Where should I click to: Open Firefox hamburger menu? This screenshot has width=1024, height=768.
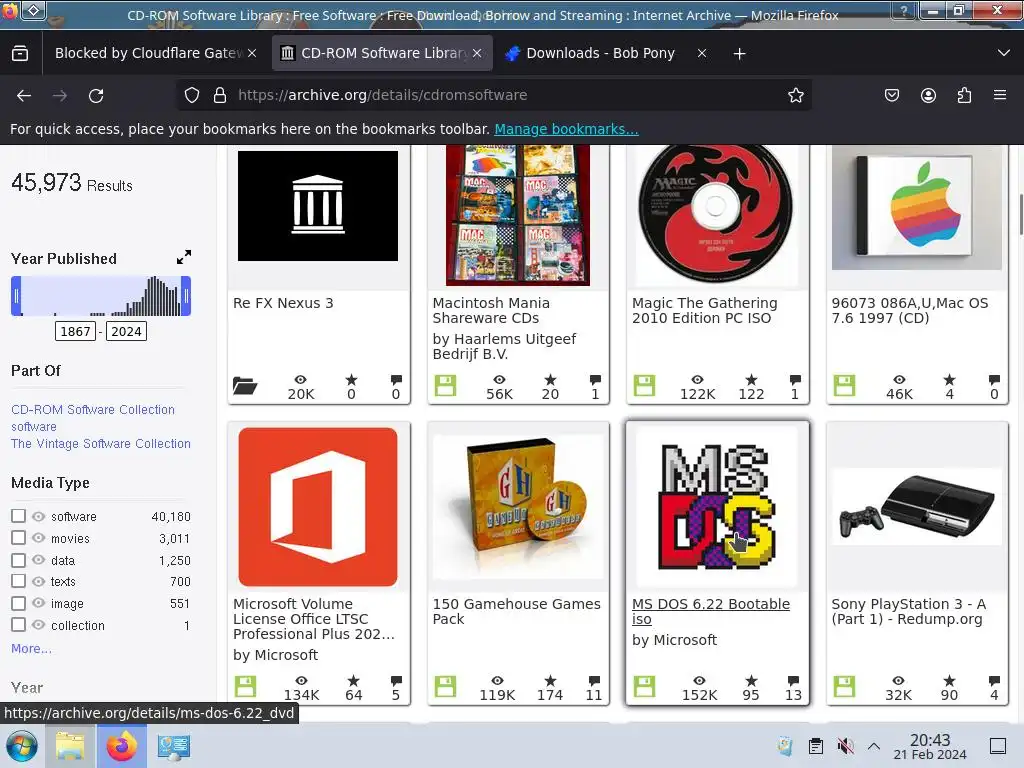click(1000, 95)
